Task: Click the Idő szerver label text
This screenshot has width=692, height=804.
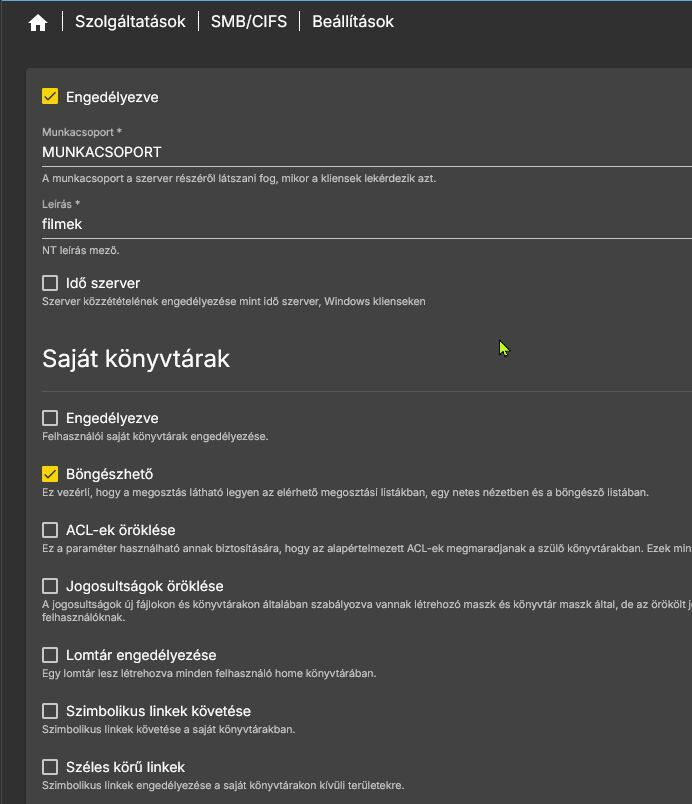Action: (x=103, y=283)
